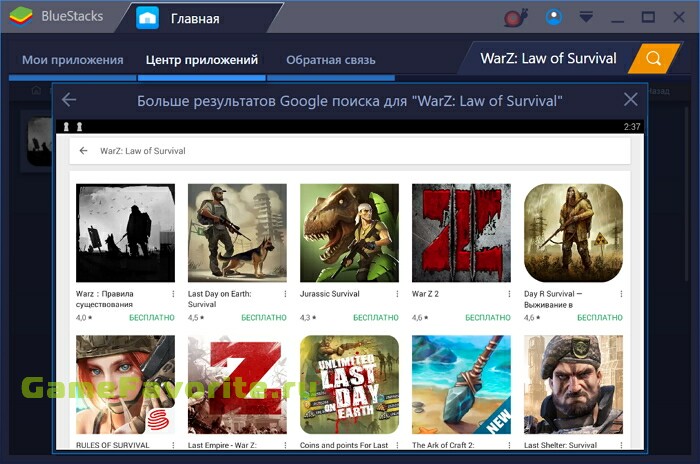Screen dimensions: 700x464
Task: Click БЕСПЛАТНО under Last Day on Earth
Action: (x=264, y=318)
